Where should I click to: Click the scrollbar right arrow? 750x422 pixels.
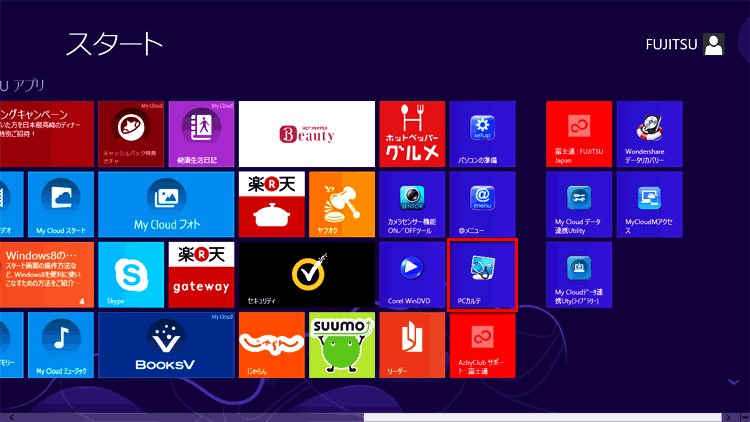[728, 417]
